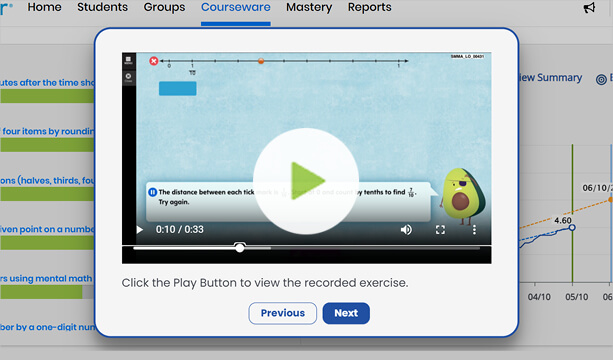Click the megaphone announcements icon
Image resolution: width=613 pixels, height=360 pixels.
pyautogui.click(x=589, y=7)
